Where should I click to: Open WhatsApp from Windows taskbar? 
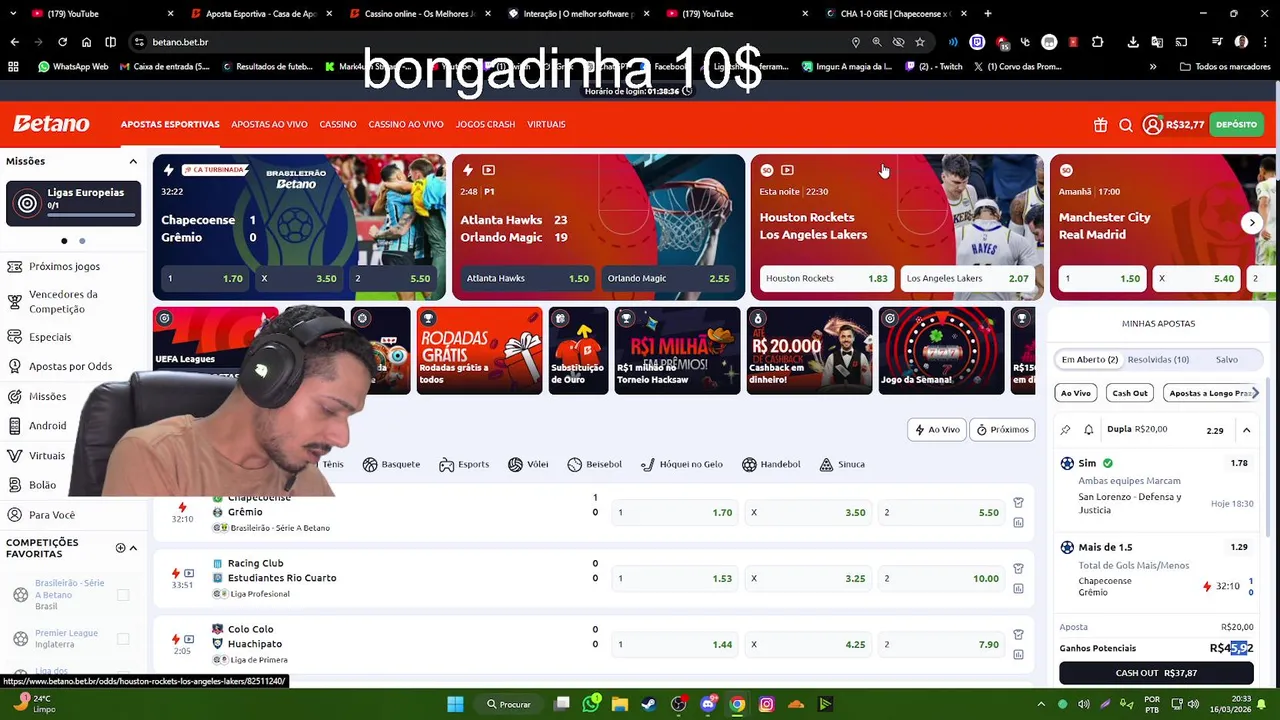[x=591, y=704]
